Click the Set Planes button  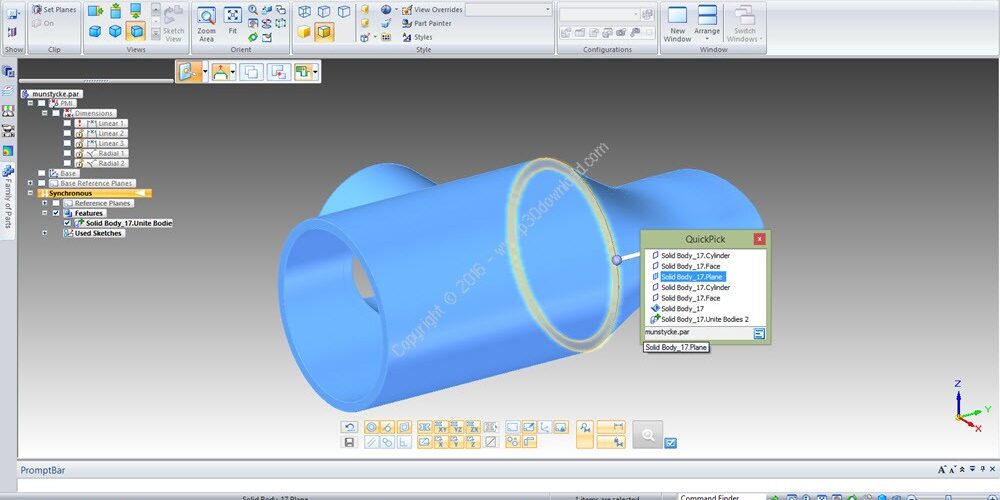tap(54, 10)
